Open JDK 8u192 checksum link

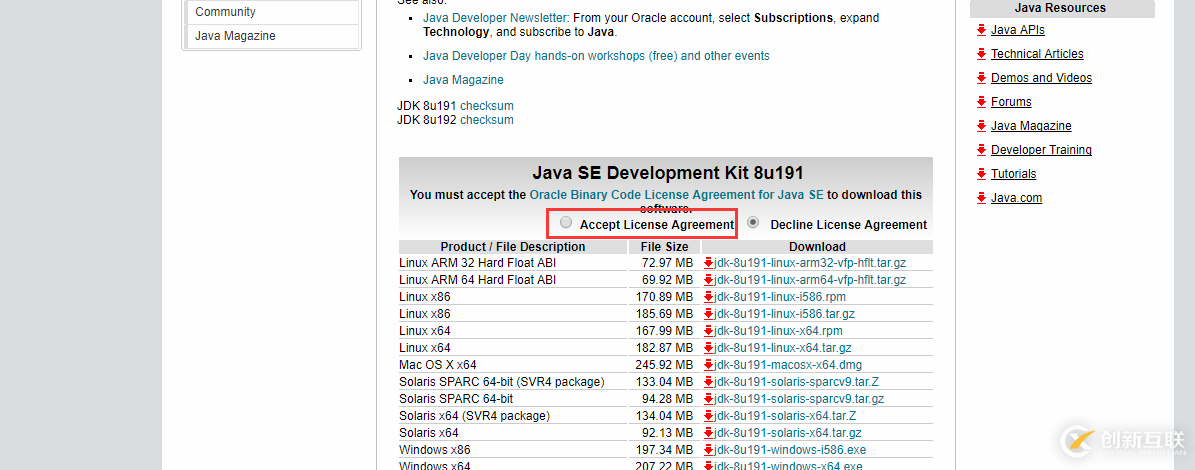click(x=487, y=120)
